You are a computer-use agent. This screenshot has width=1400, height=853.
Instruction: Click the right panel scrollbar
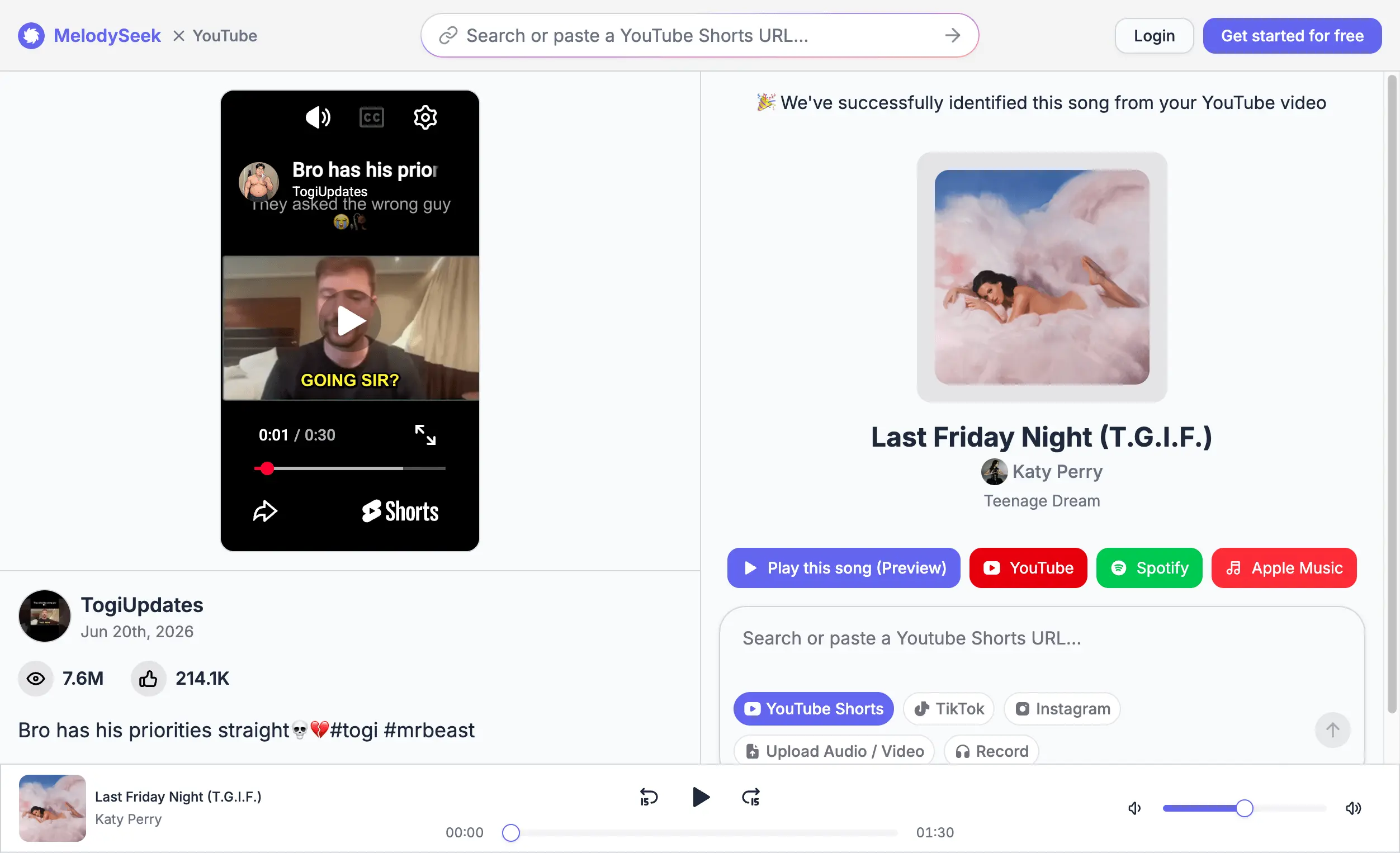click(x=1392, y=394)
